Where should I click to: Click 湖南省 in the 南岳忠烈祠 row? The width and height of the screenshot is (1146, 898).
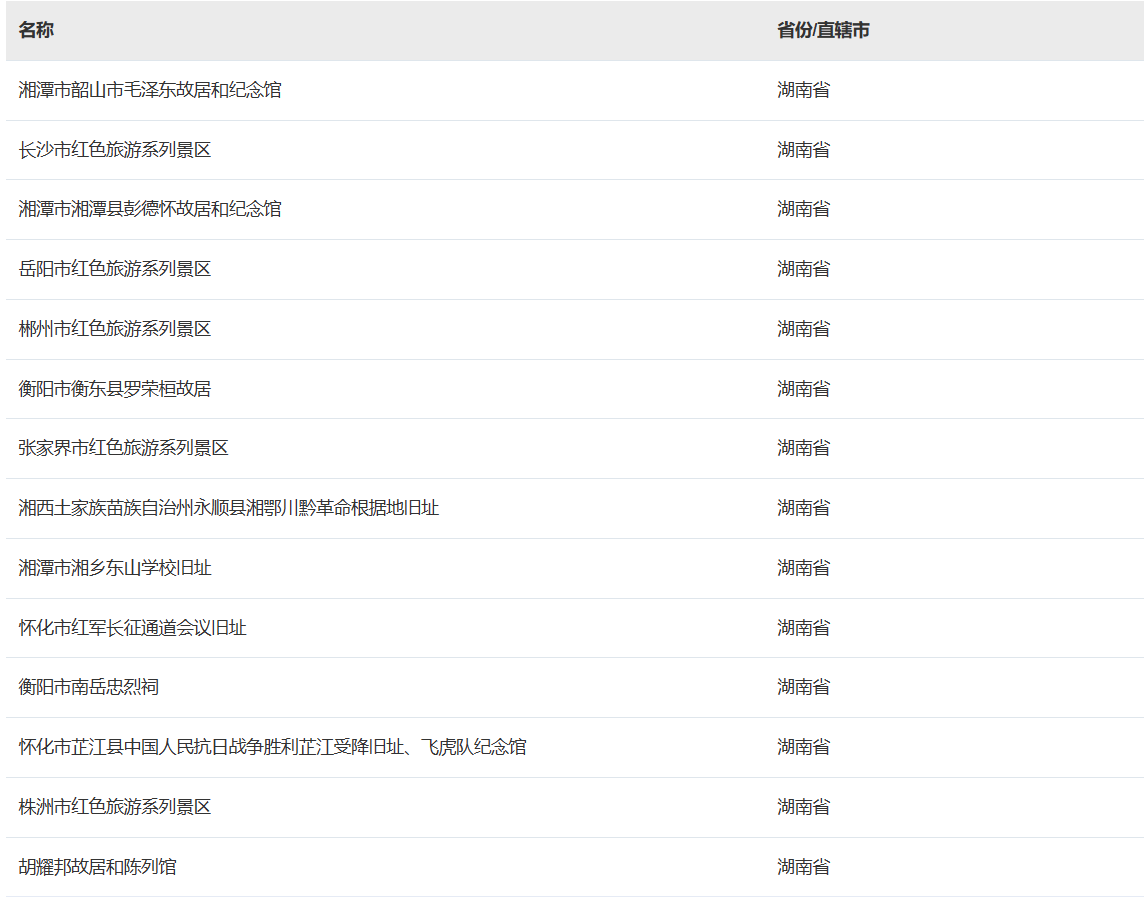(x=803, y=687)
